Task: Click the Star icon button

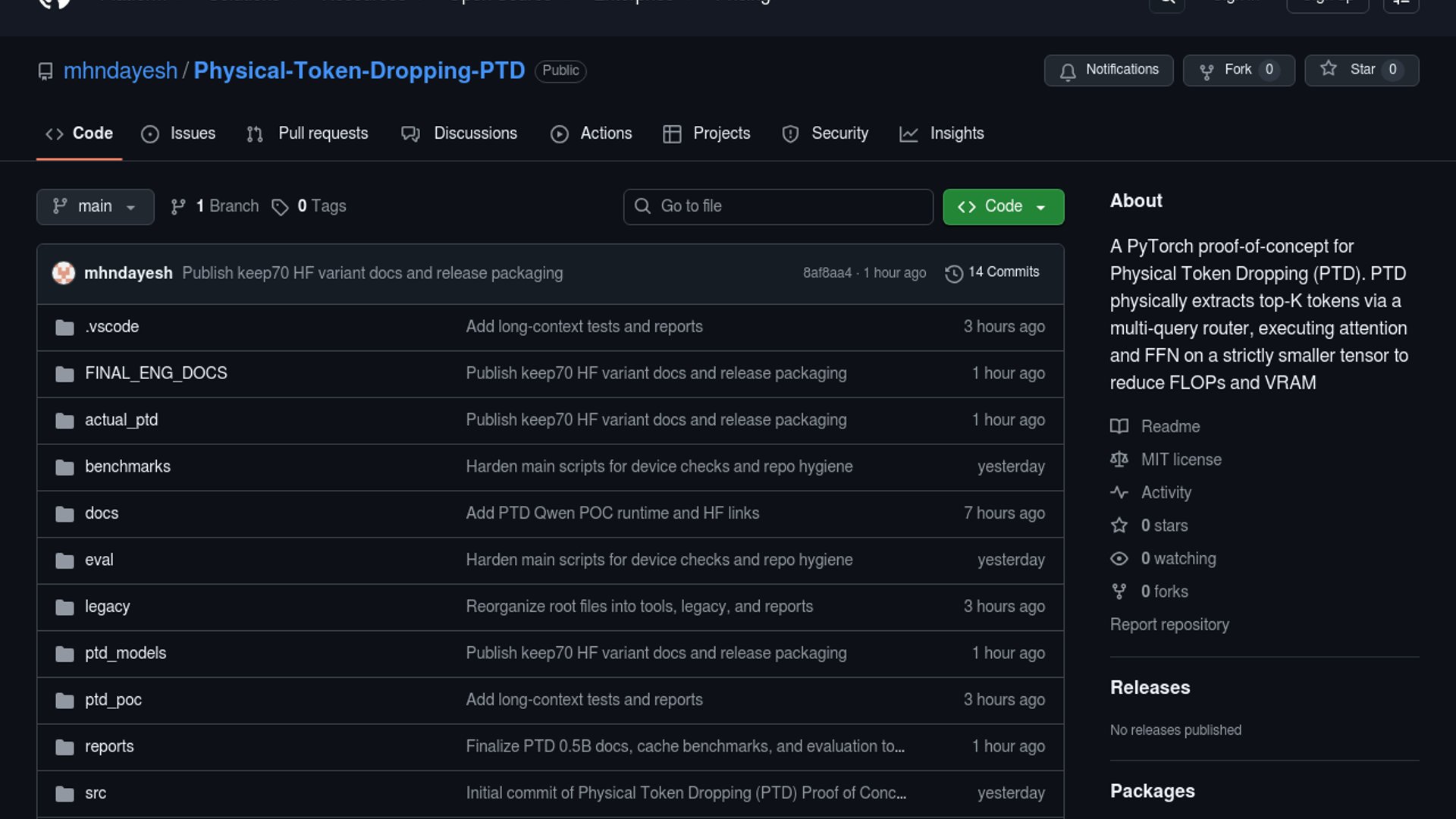Action: pos(1329,69)
